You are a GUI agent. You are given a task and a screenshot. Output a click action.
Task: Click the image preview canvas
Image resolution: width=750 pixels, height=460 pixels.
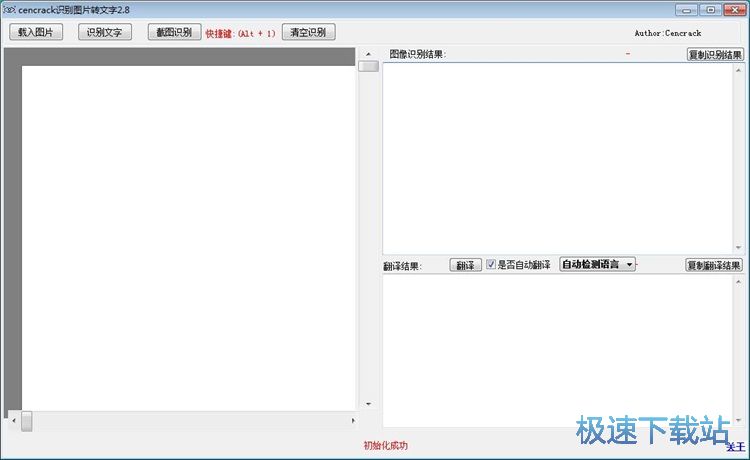188,238
